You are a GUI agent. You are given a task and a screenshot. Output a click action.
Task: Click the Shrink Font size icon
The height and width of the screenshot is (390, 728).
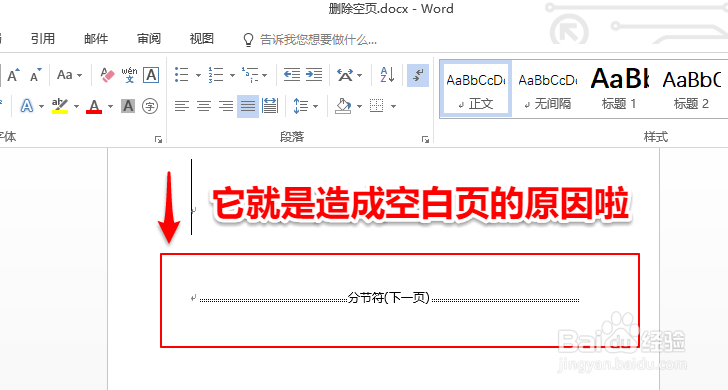pyautogui.click(x=35, y=75)
